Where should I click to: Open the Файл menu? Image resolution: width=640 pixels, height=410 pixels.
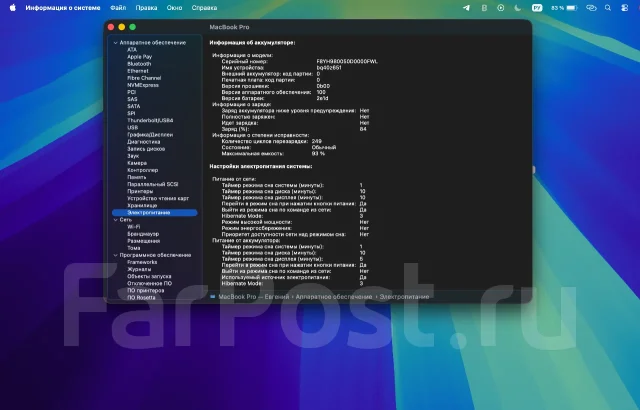click(x=118, y=8)
